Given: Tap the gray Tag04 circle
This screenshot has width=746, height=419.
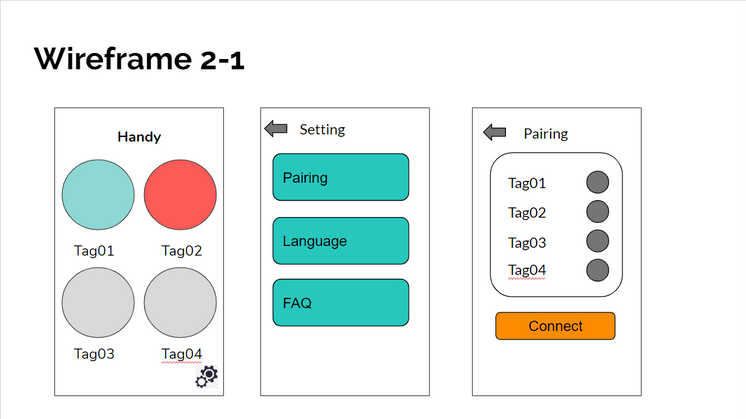Looking at the screenshot, I should [x=180, y=303].
